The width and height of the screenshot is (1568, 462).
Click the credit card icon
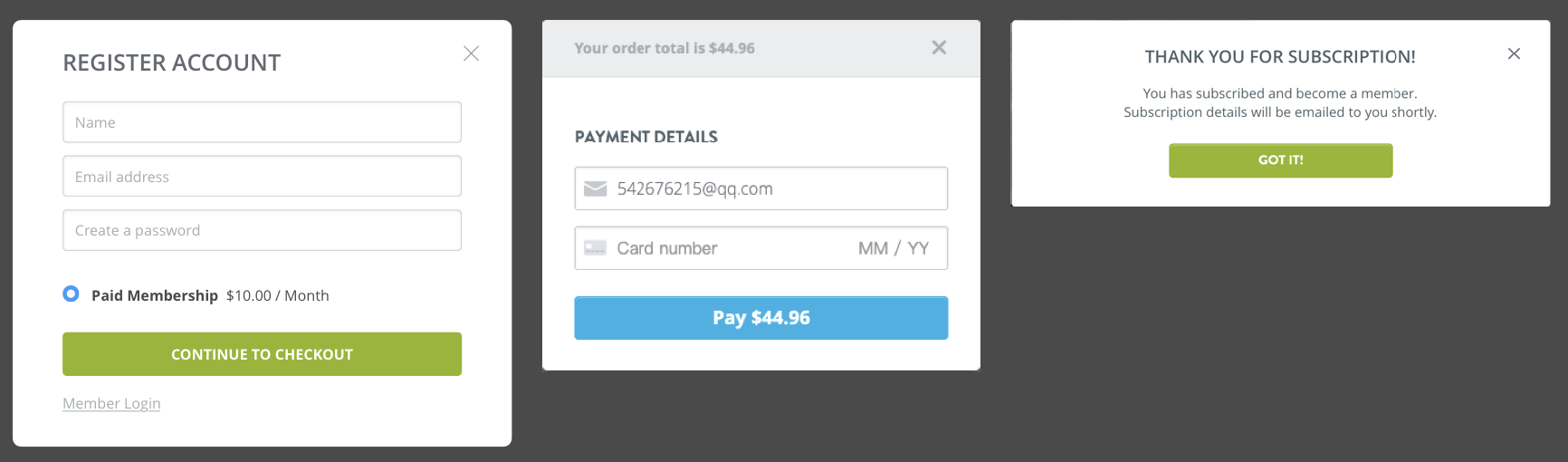[x=595, y=248]
